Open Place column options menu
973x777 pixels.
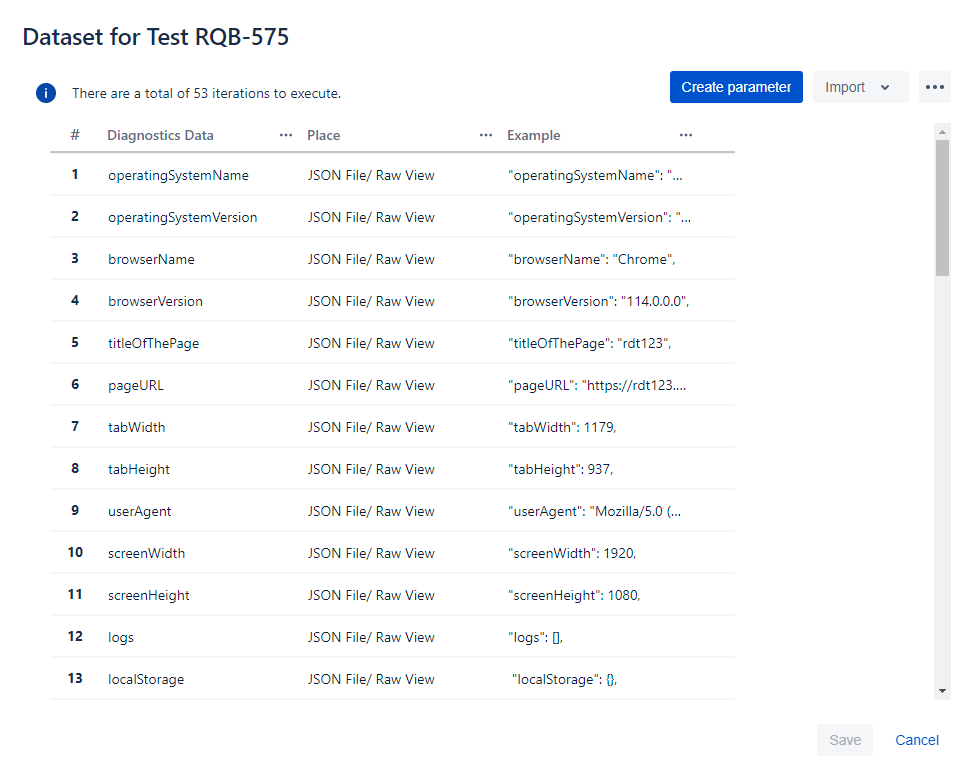pyautogui.click(x=486, y=135)
